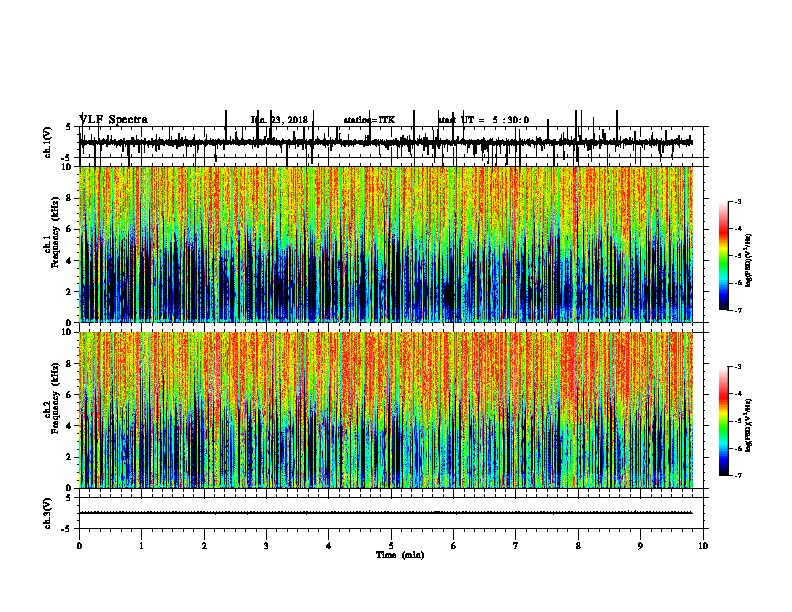This screenshot has width=792, height=612.
Task: Click the ch.1 spectrogram panel
Action: 386,244
